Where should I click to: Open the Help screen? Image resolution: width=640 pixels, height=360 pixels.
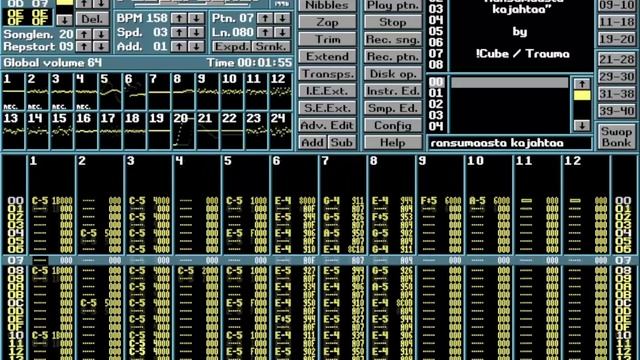(393, 142)
